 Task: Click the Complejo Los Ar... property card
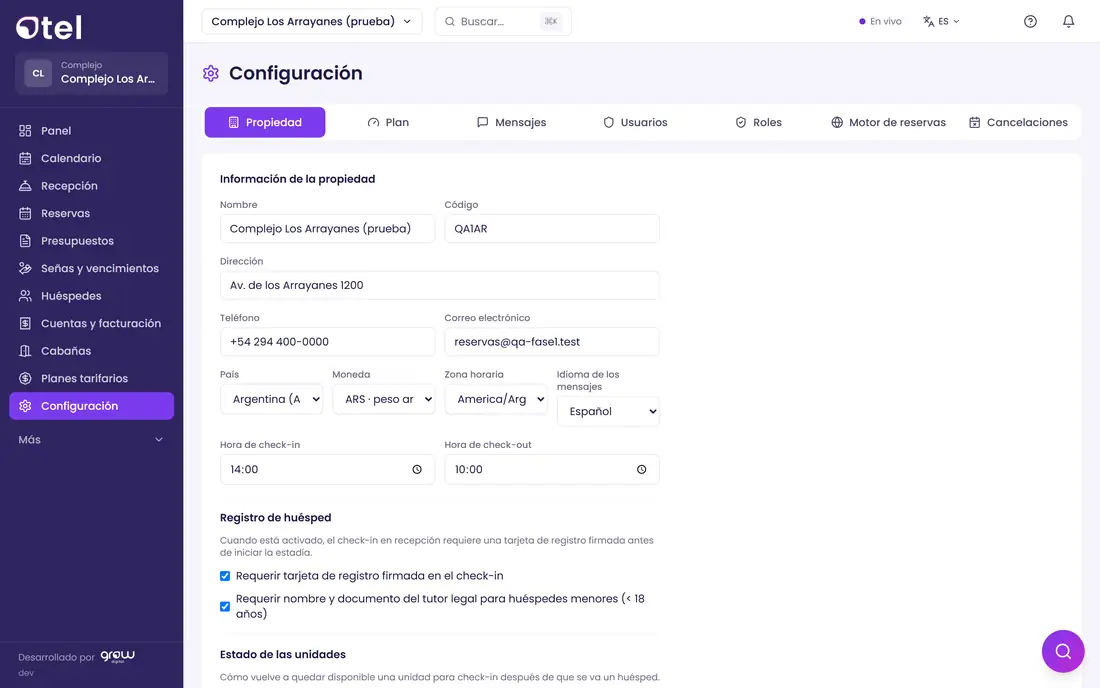tap(91, 73)
